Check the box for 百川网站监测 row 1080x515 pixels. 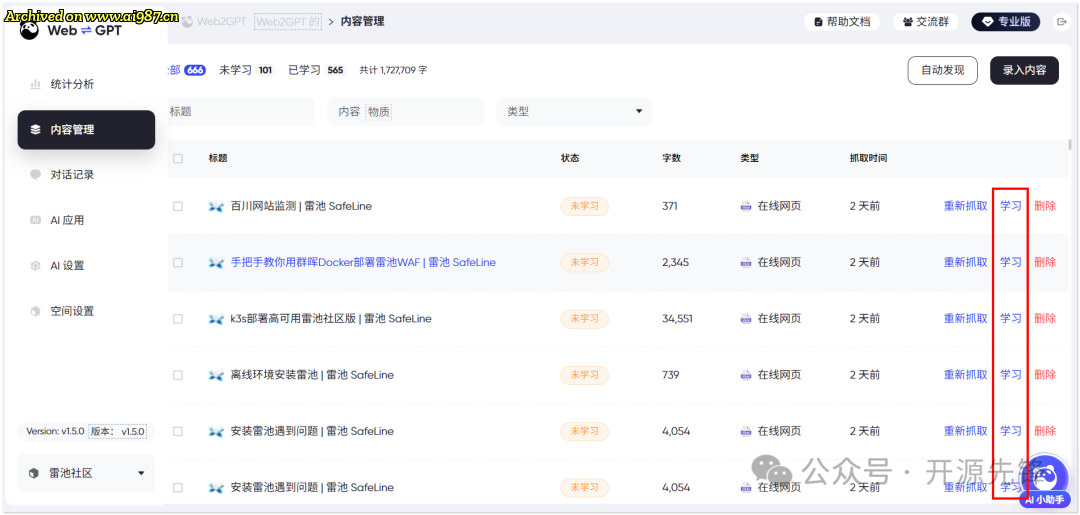(x=178, y=206)
